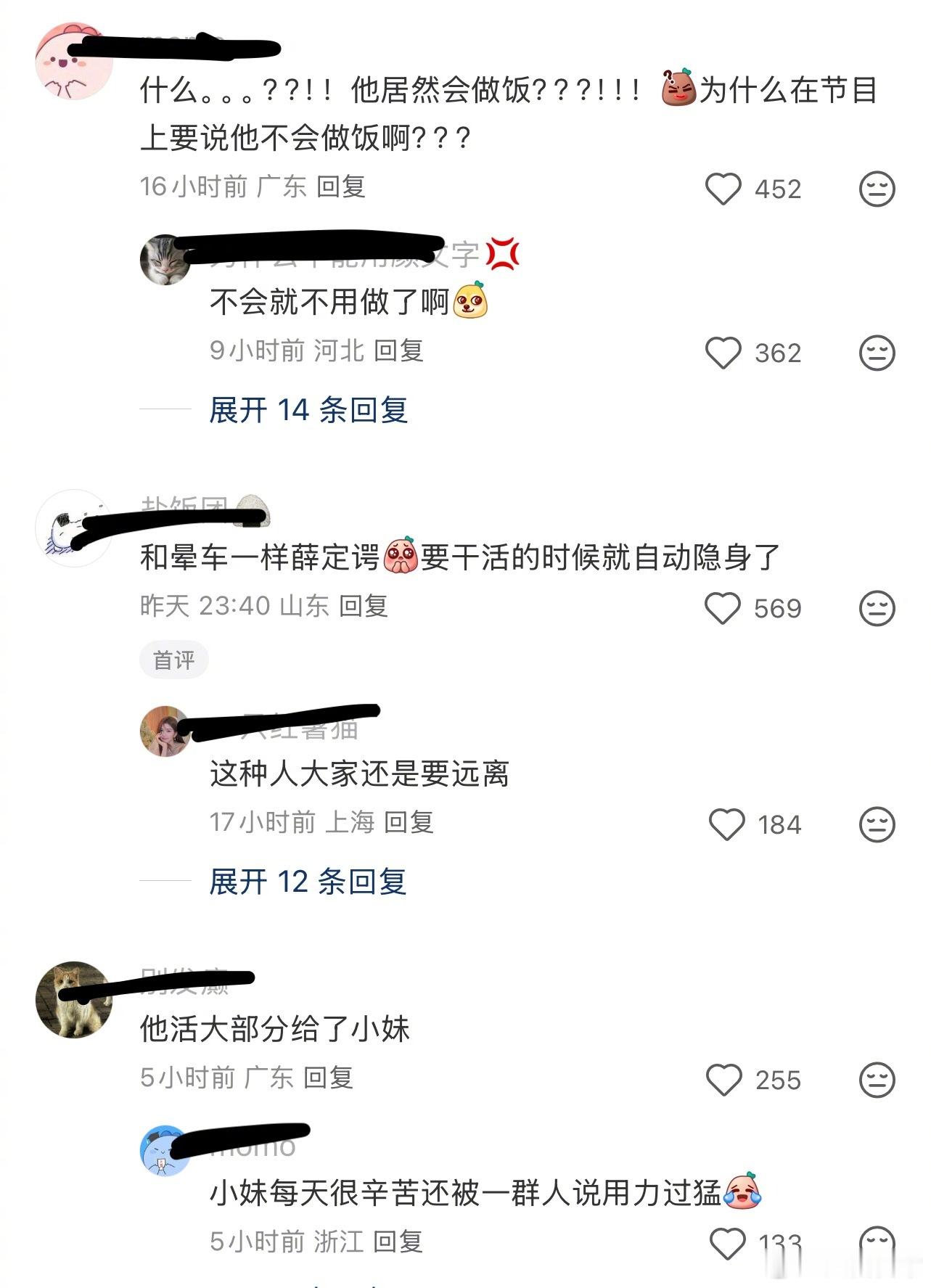Reply to the 16小时前 广东 comment
The image size is (931, 1288).
(x=340, y=186)
